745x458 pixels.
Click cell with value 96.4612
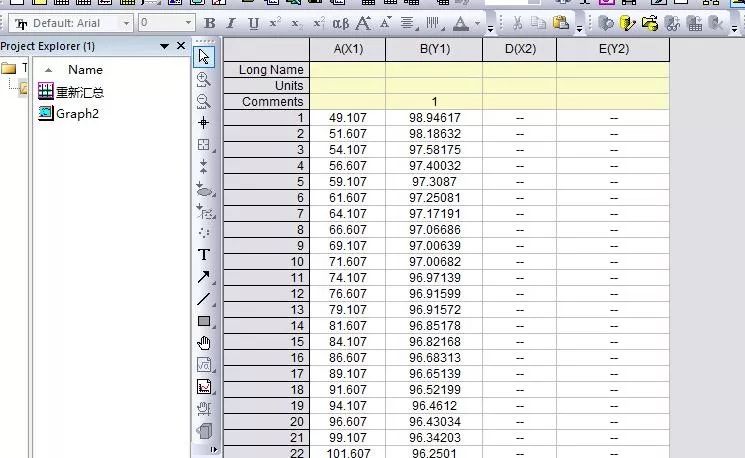[434, 406]
